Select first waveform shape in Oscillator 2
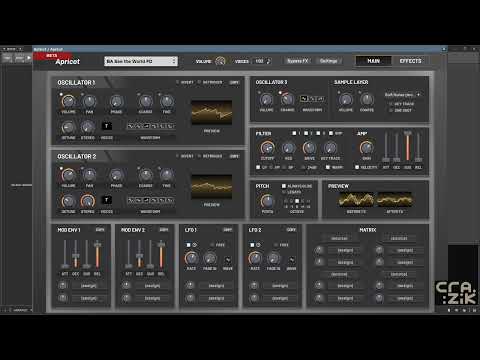The height and width of the screenshot is (360, 480). click(x=131, y=200)
